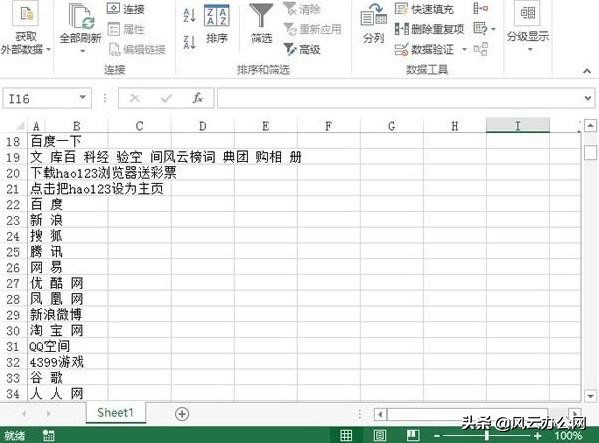Viewport: 599px width, 443px height.
Task: Click What-If Analysis icon
Action: tap(480, 28)
